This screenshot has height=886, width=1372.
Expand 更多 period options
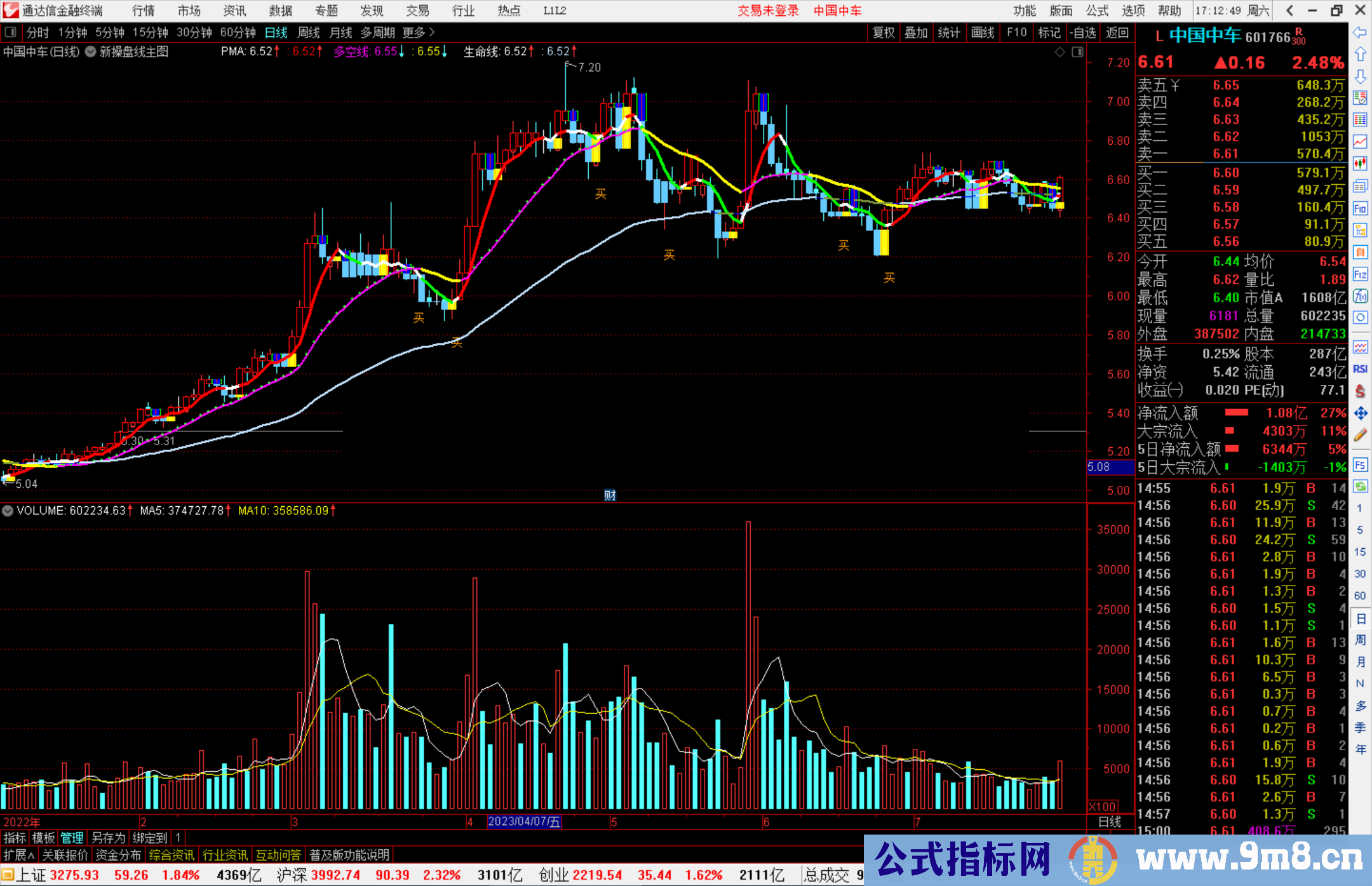tap(419, 32)
